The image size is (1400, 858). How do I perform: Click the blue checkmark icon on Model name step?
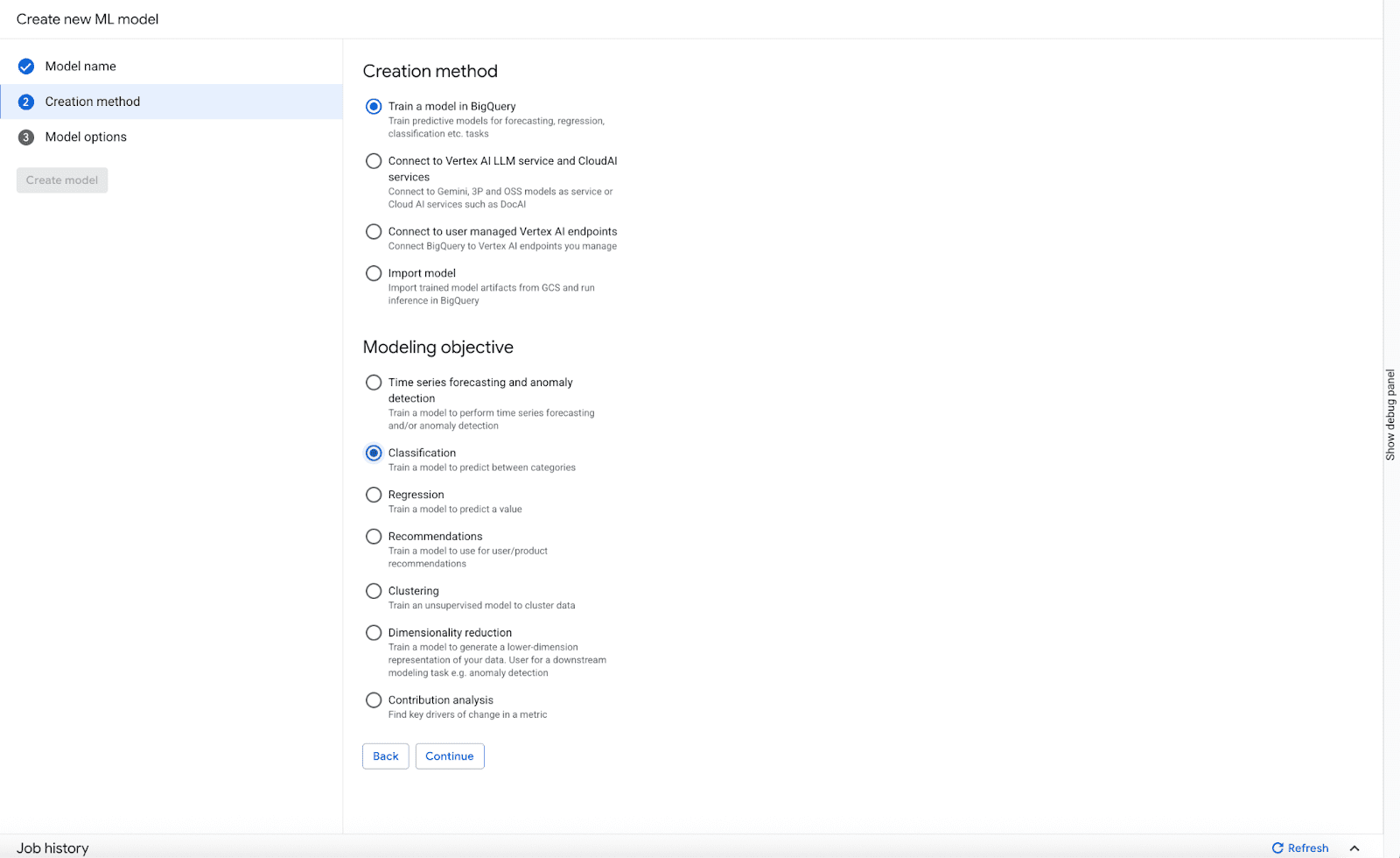26,66
